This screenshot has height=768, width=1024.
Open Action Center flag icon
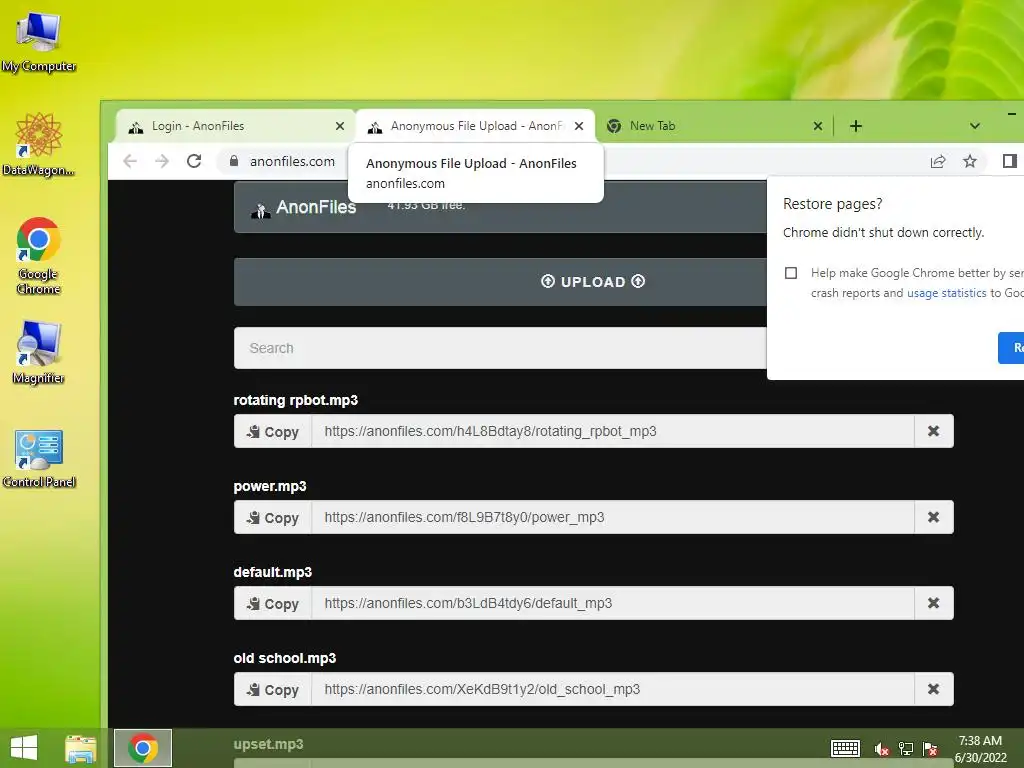[x=930, y=749]
